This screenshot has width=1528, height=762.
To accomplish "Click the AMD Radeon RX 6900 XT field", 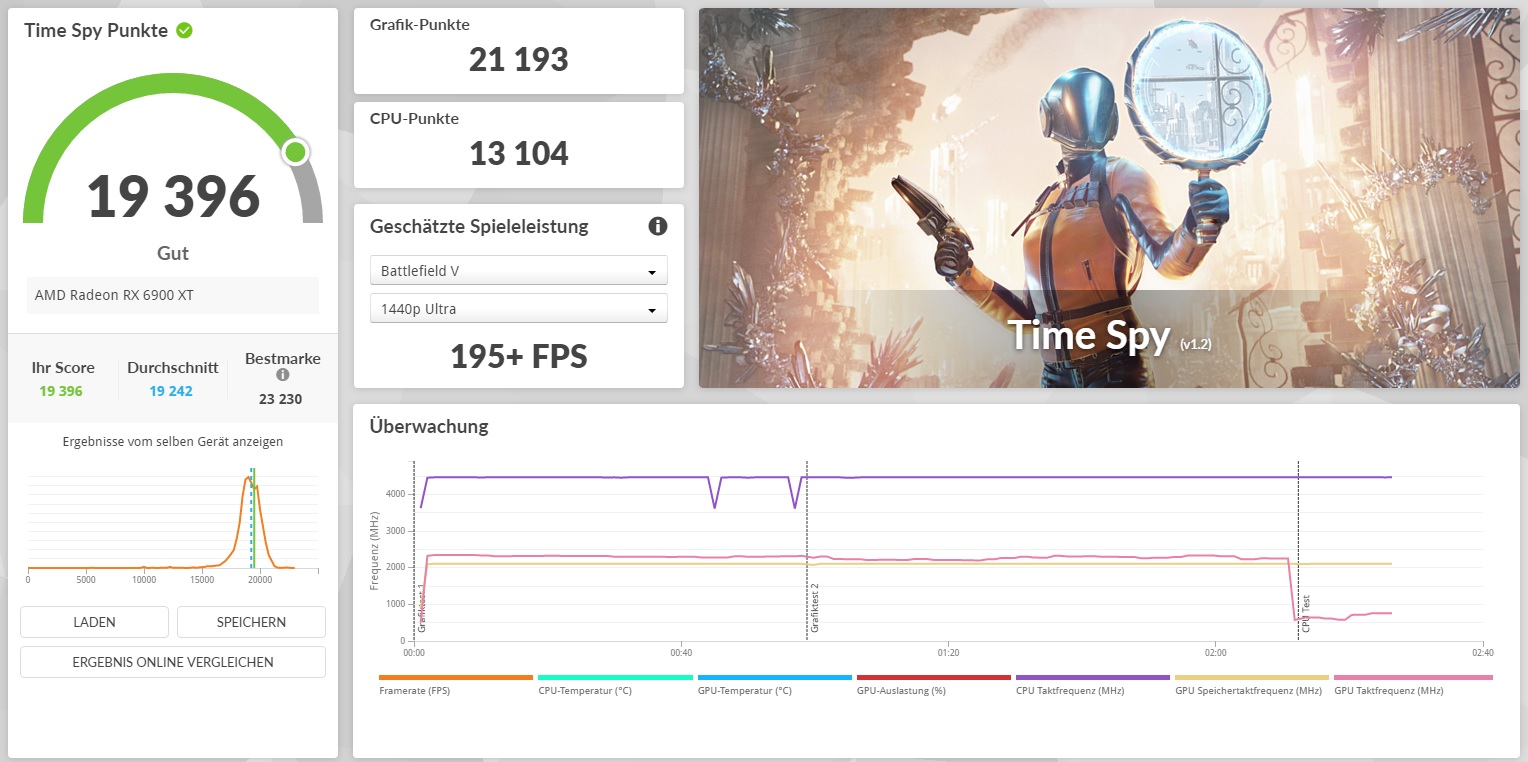I will pyautogui.click(x=173, y=295).
